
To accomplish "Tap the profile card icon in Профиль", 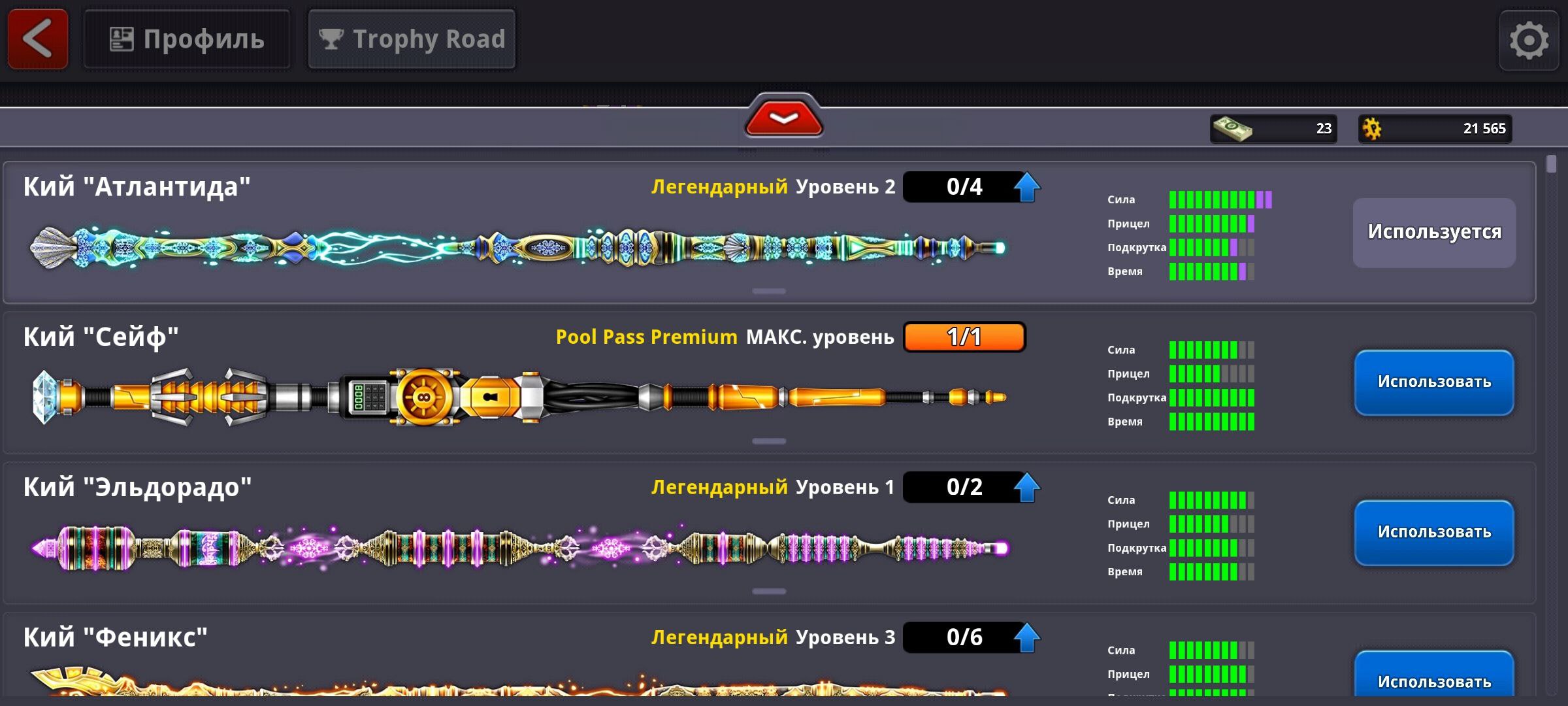I will [x=122, y=39].
